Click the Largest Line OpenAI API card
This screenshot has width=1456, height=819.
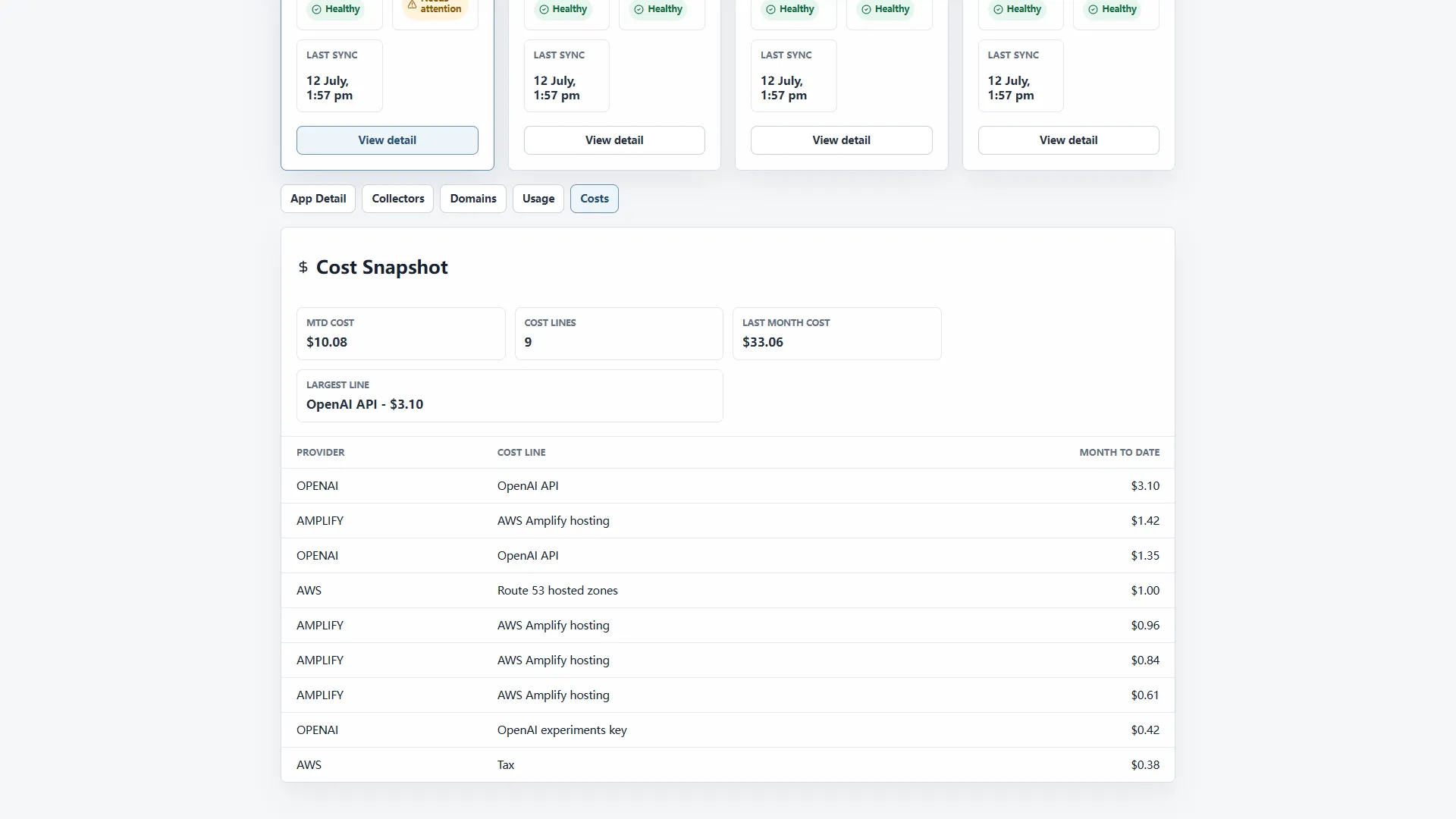click(x=510, y=396)
